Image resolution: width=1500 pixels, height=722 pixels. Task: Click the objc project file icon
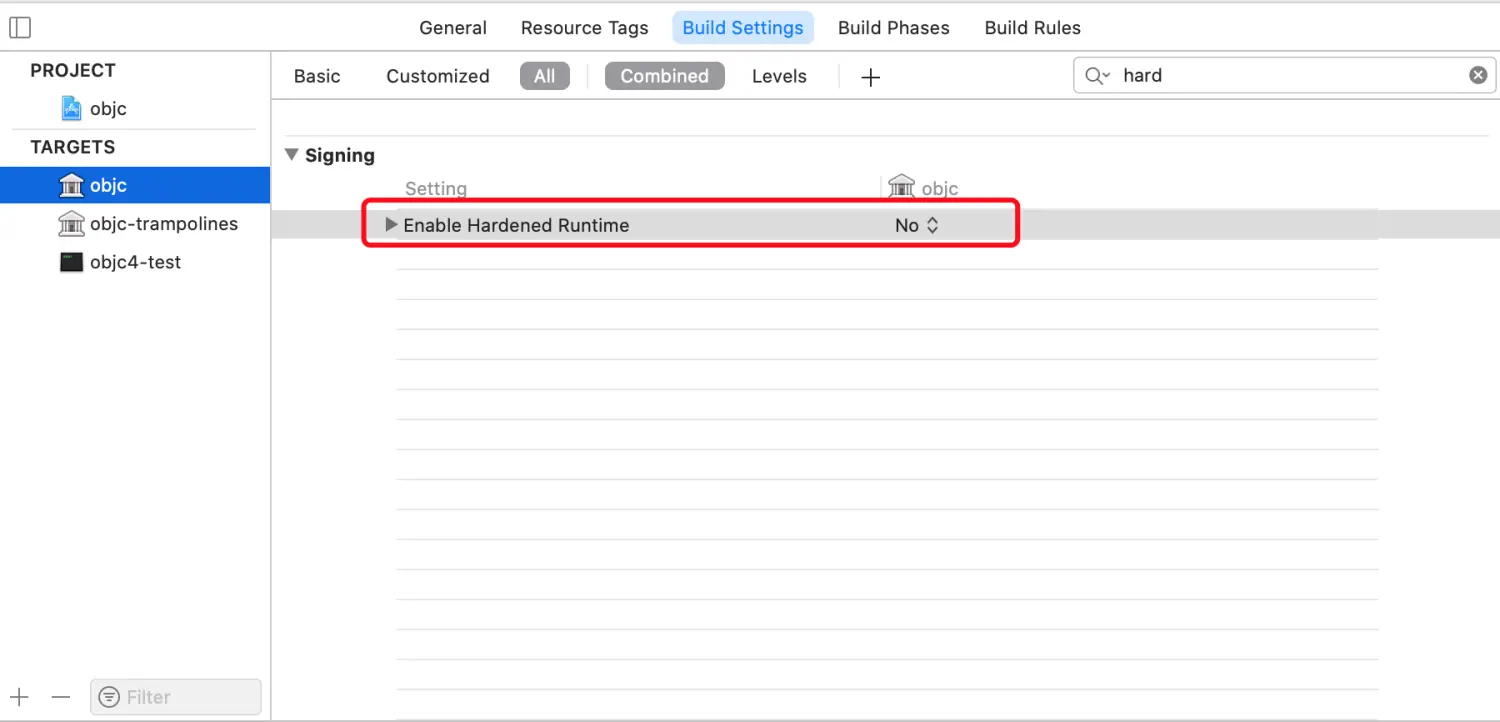(x=71, y=108)
